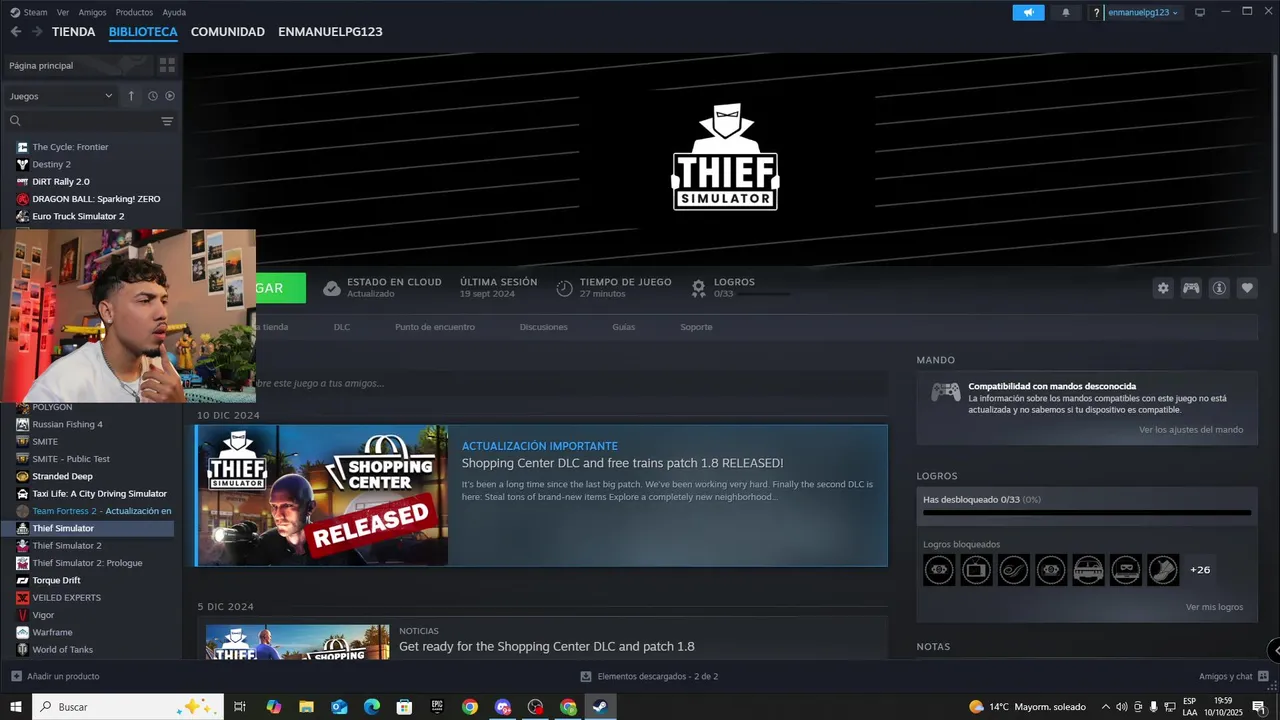Open the Discusiones tab
This screenshot has height=720, width=1280.
(x=543, y=327)
